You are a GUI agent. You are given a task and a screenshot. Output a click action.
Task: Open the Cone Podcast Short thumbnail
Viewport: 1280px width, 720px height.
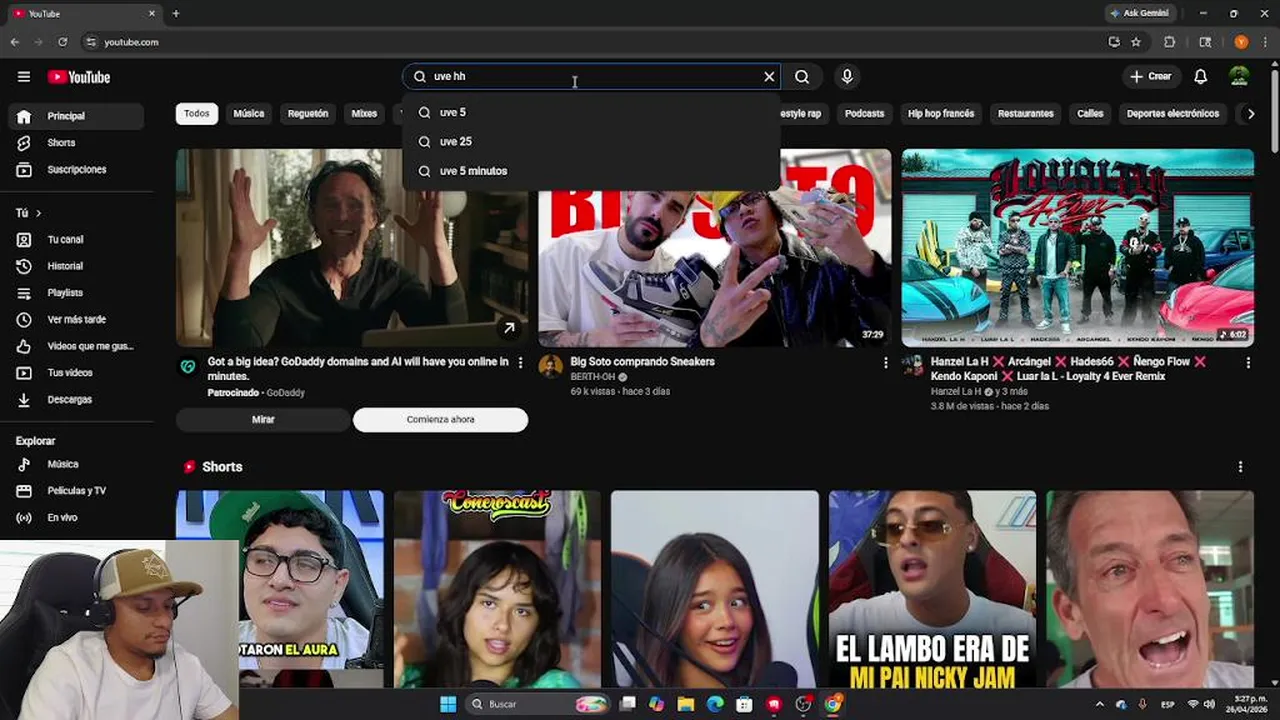pos(497,589)
